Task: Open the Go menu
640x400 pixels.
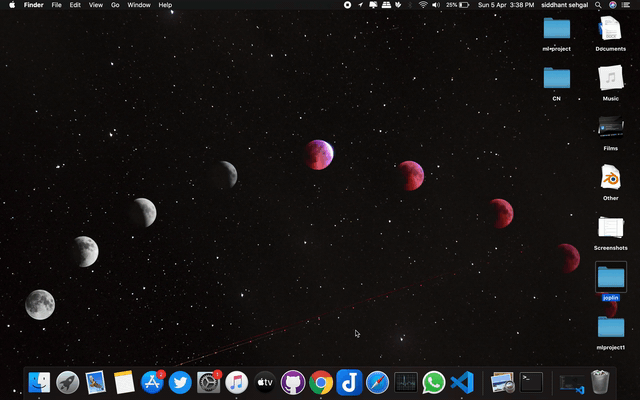Action: point(115,5)
